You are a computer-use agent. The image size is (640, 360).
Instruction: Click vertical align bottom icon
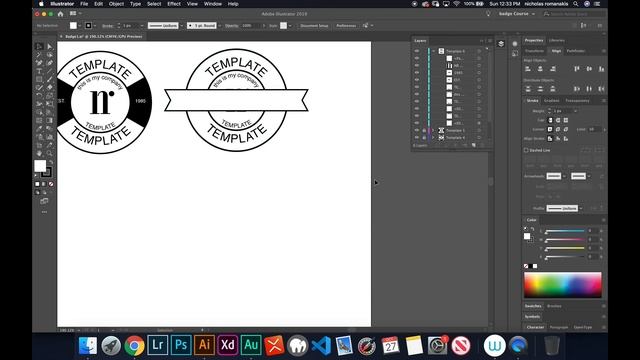click(601, 69)
